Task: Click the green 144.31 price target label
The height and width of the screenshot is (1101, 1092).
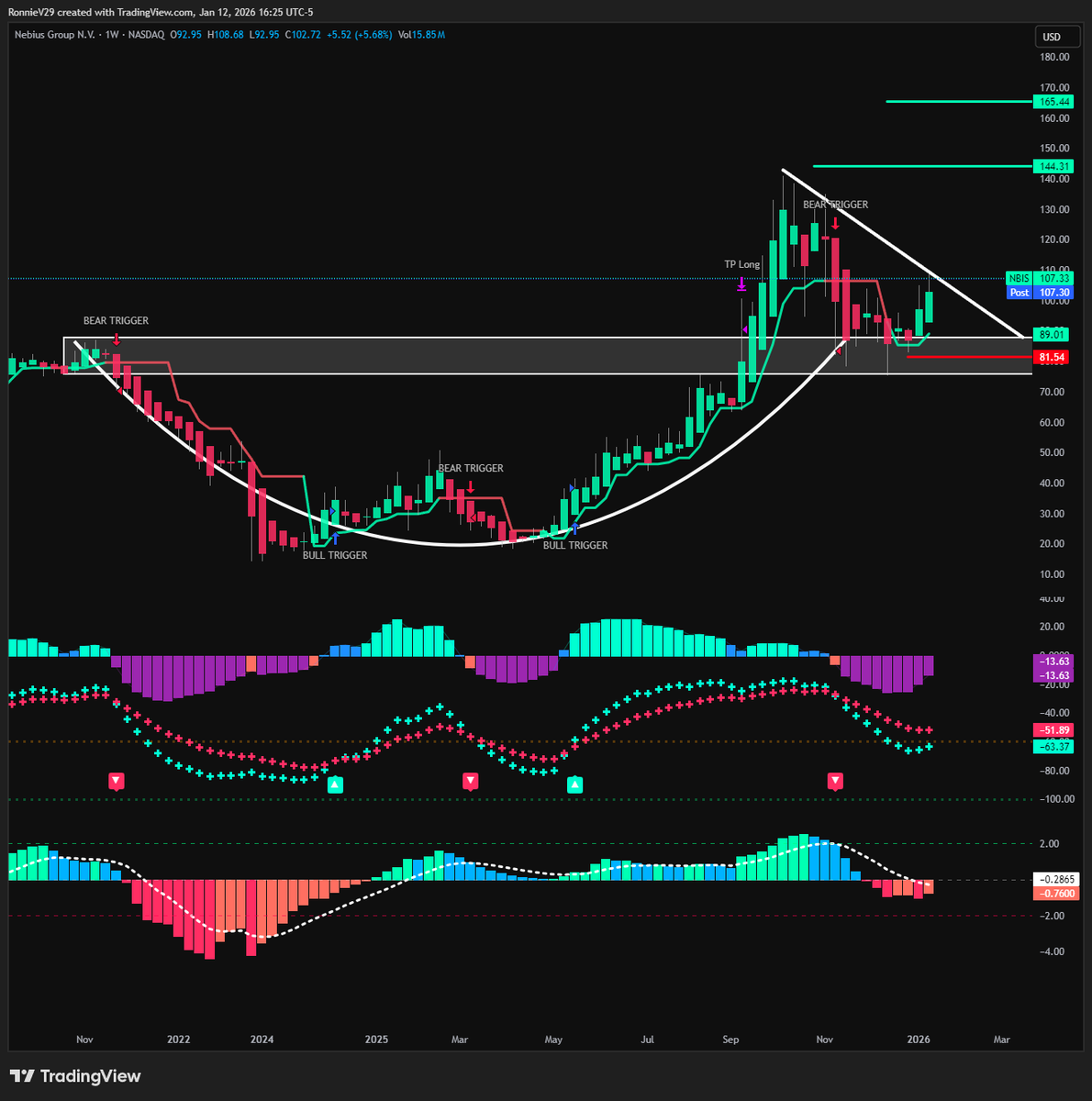Action: click(1052, 166)
